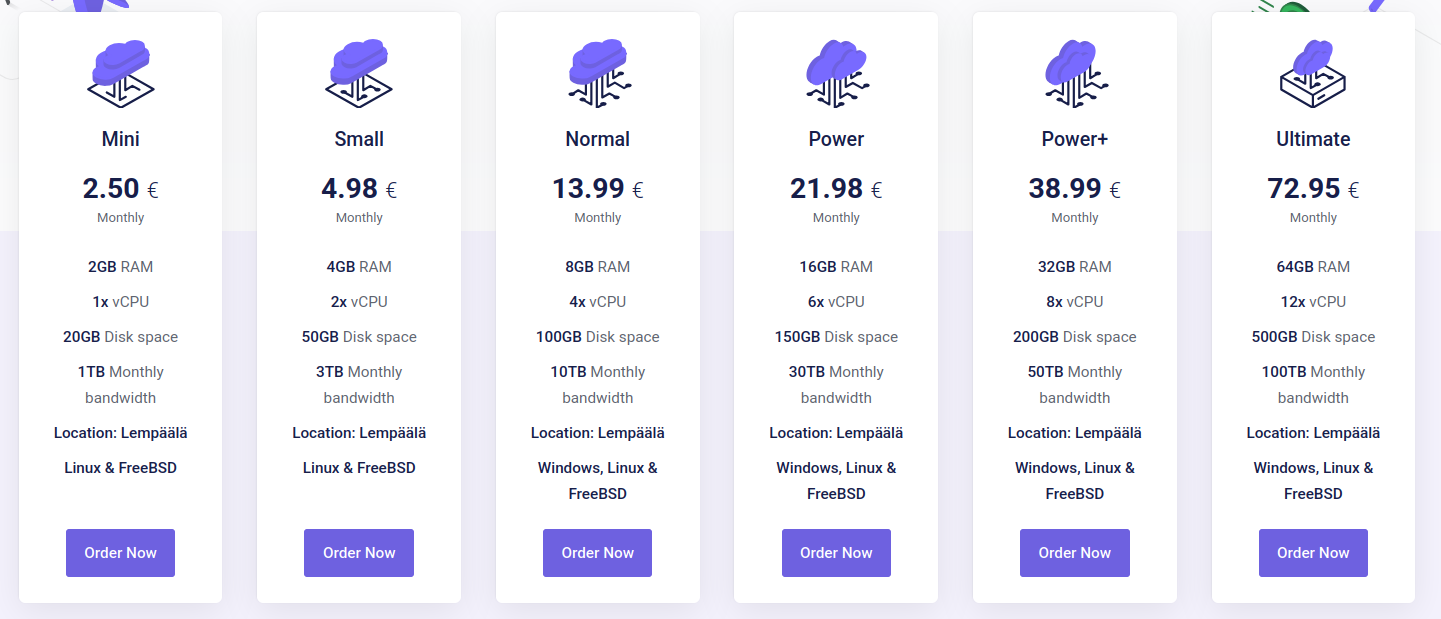Click the Power+ plan heading

[x=1075, y=139]
